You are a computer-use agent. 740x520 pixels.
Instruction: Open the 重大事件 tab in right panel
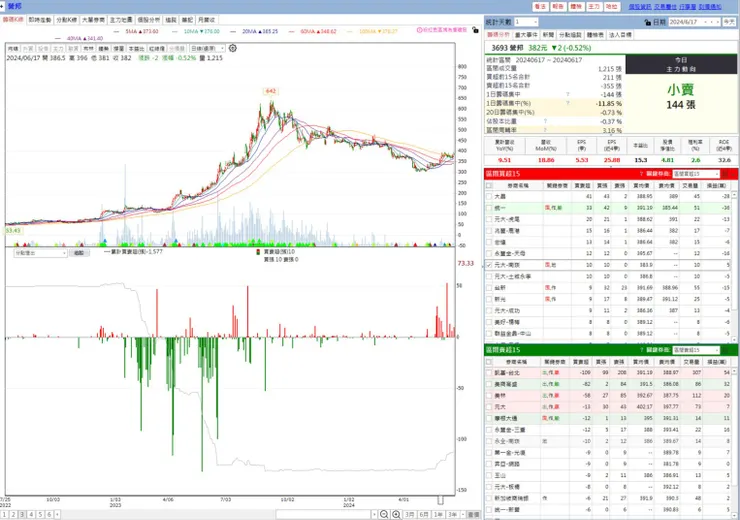click(526, 35)
